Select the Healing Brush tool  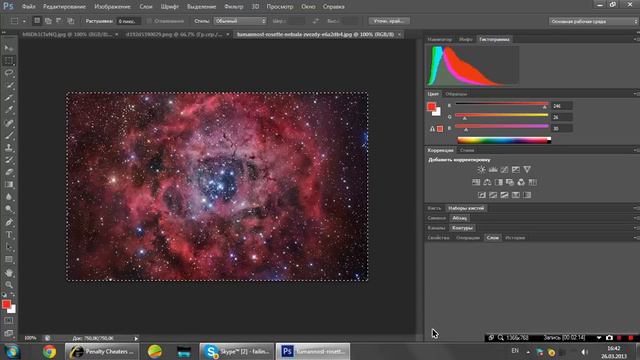[x=9, y=123]
